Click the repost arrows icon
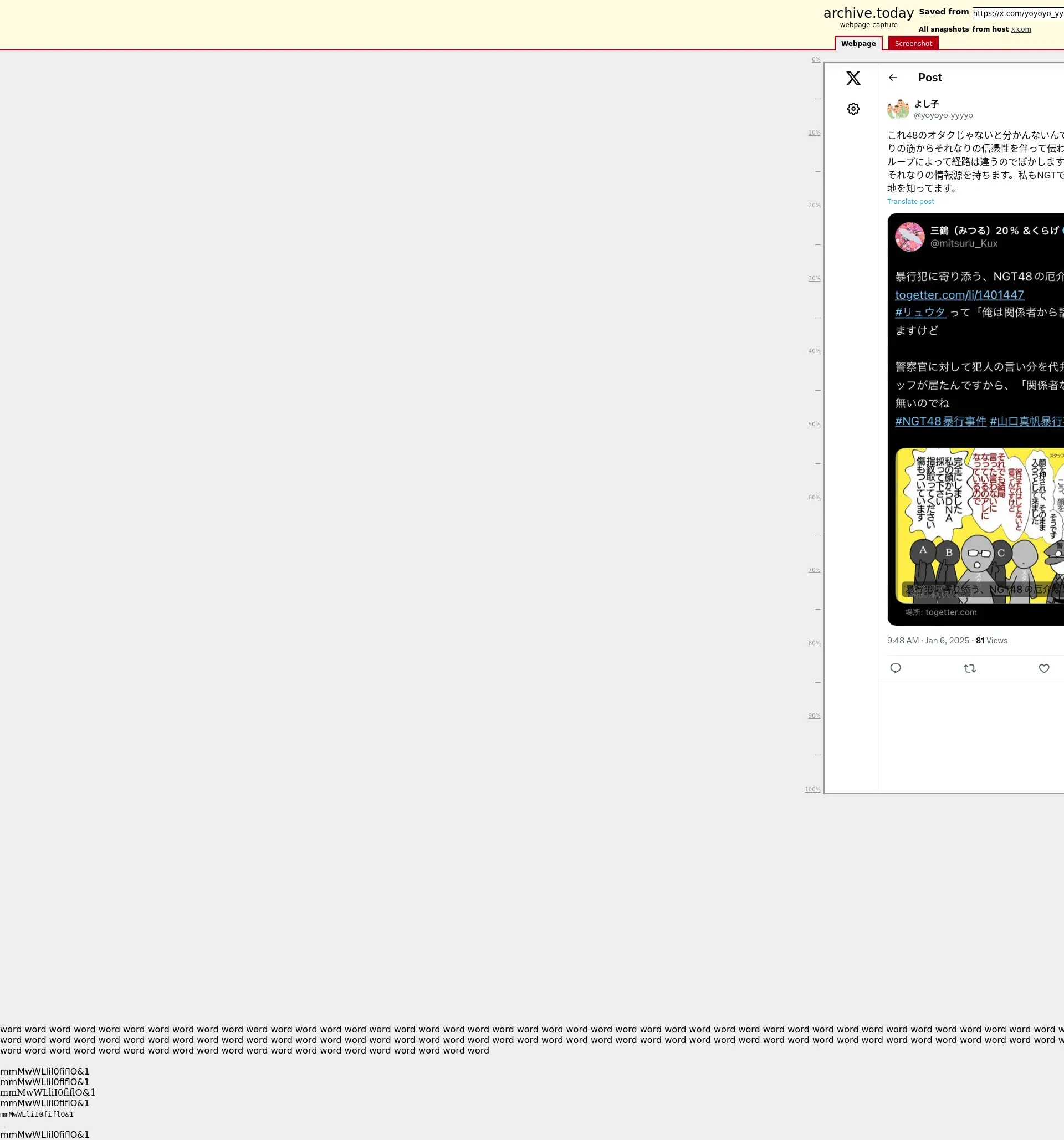This screenshot has height=1140, width=1064. [x=969, y=668]
